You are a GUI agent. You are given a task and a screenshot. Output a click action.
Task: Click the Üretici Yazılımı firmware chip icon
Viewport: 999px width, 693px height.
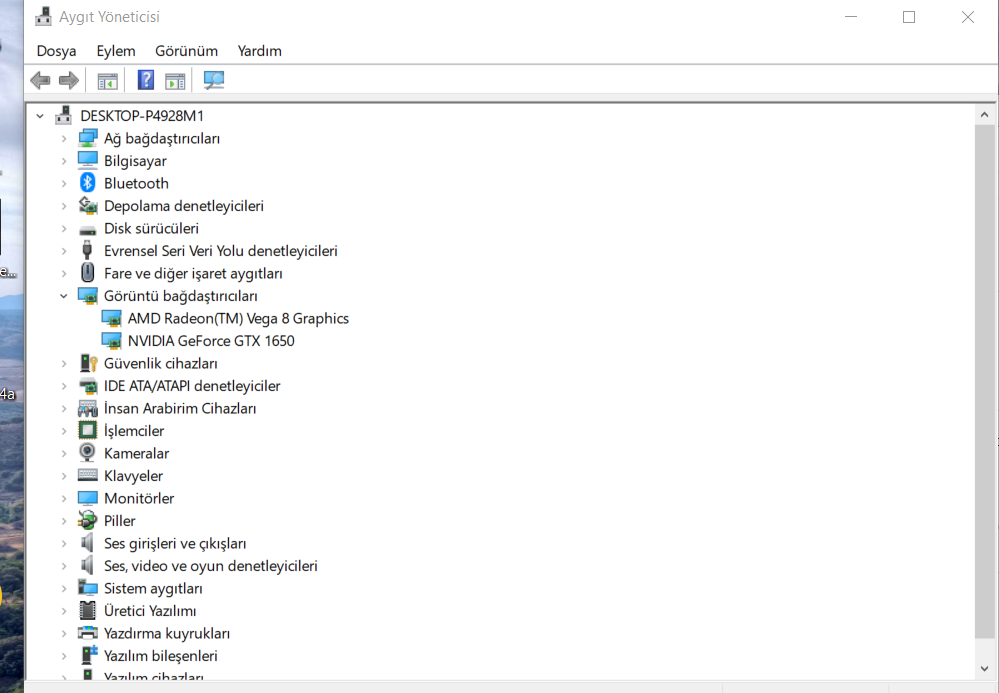point(87,610)
